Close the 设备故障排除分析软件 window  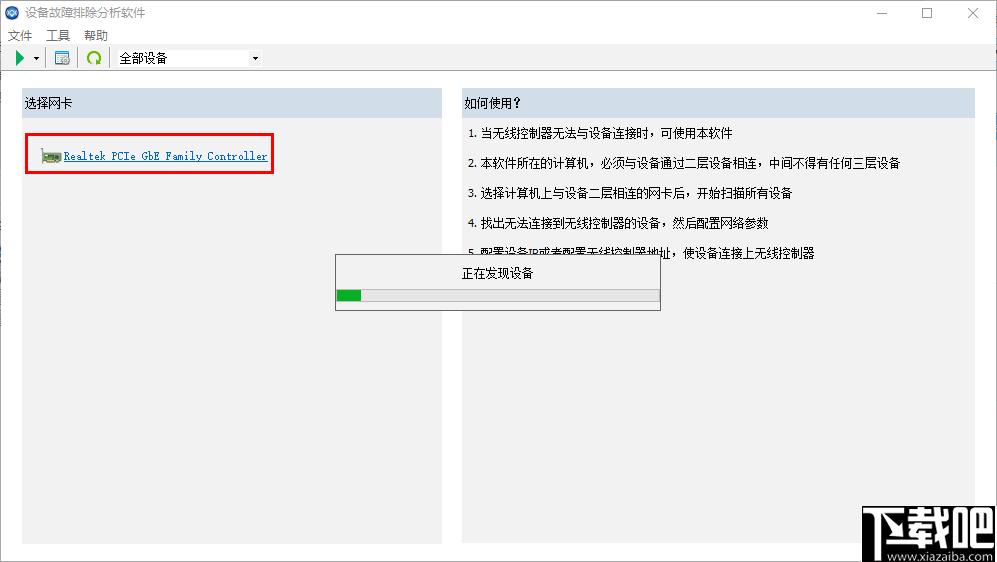(x=973, y=13)
